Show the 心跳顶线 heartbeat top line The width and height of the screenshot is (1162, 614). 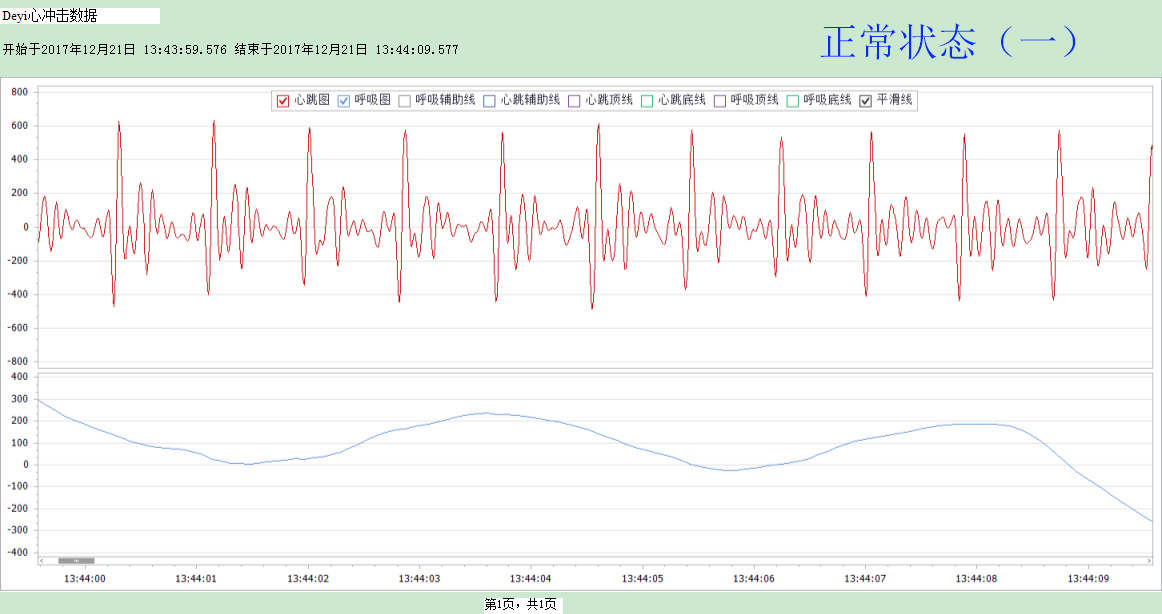(x=574, y=100)
